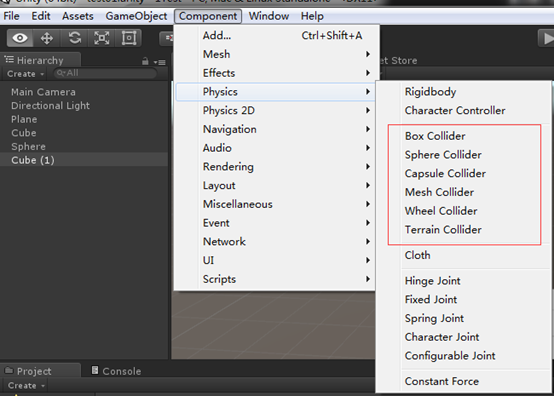Image resolution: width=554 pixels, height=396 pixels.
Task: Select Sphere in Hierarchy
Action: point(84,147)
